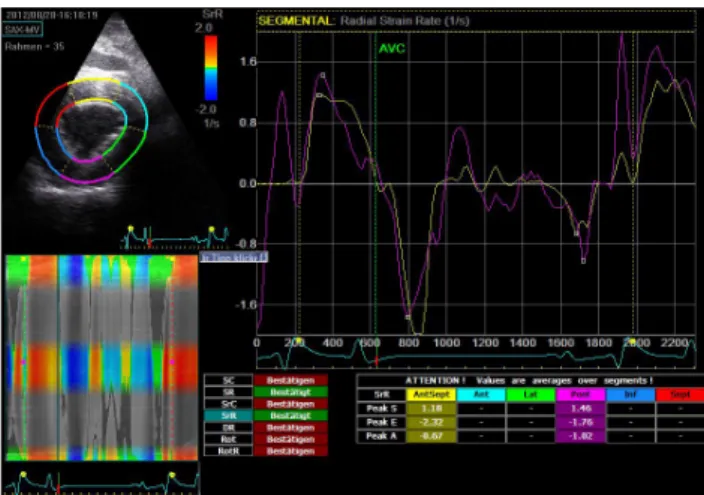The image size is (704, 495).
Task: Click the Peak A row label
Action: pyautogui.click(x=382, y=436)
